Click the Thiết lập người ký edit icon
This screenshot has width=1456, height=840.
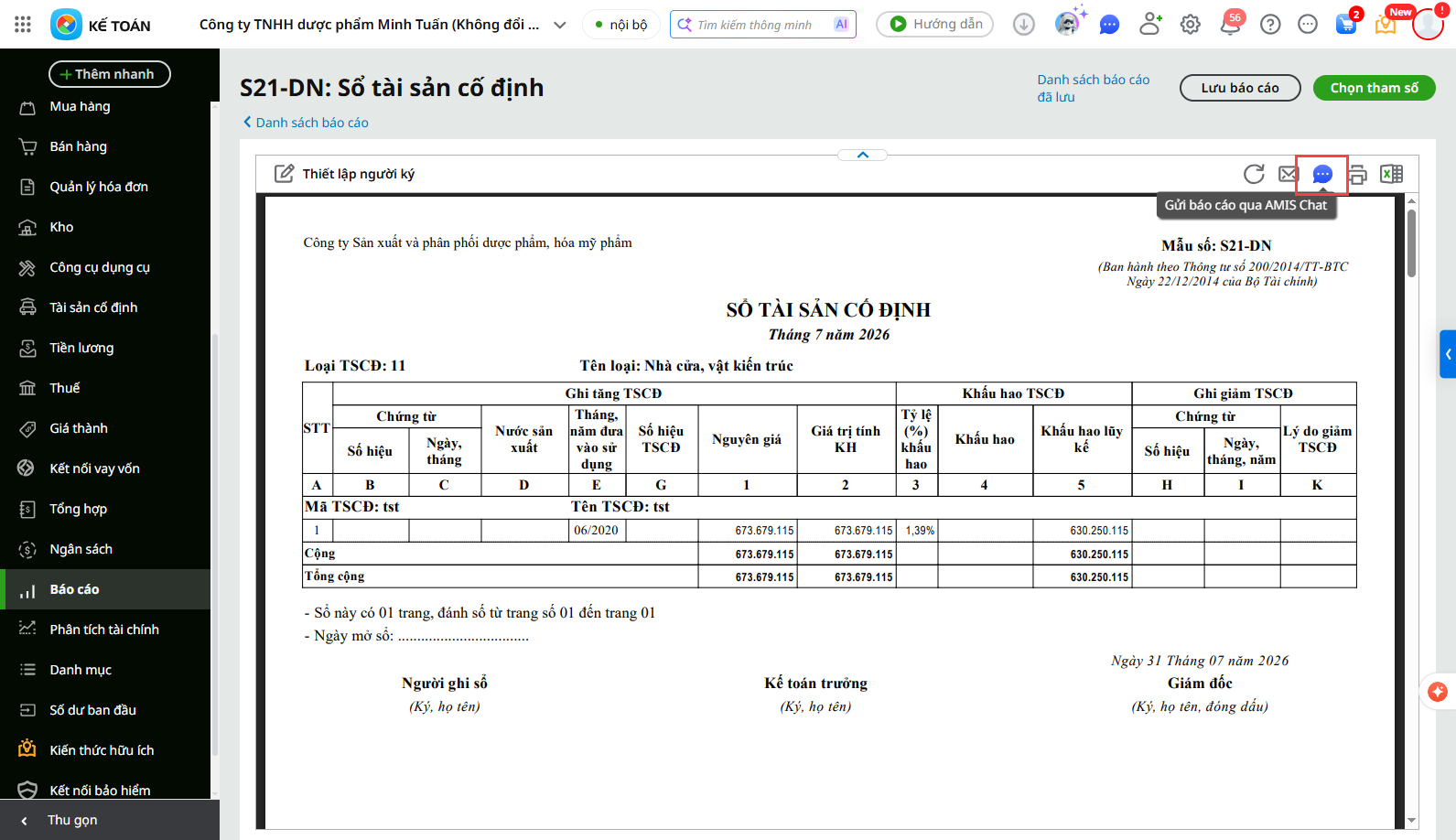click(285, 173)
